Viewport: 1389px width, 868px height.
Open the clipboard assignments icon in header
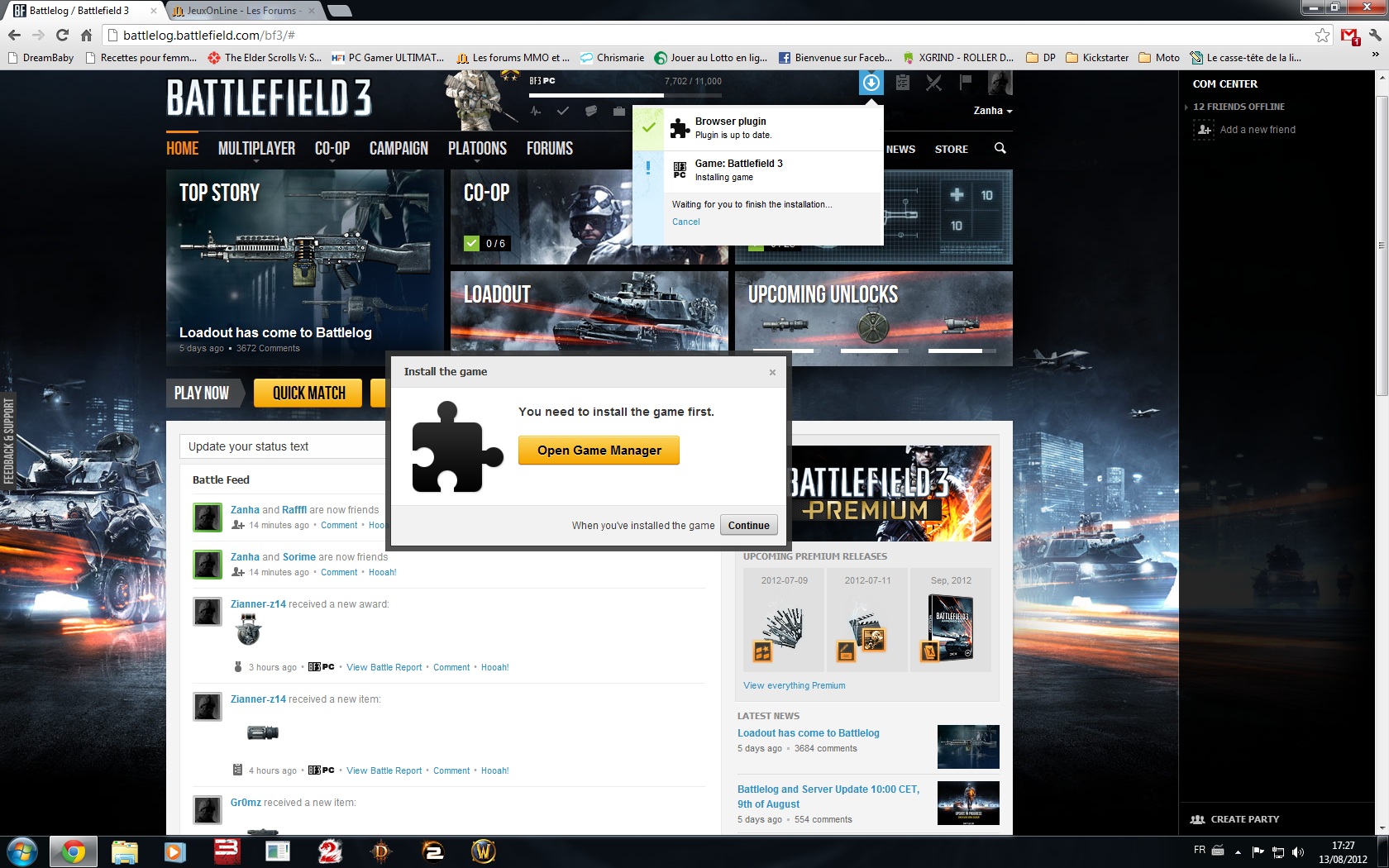[x=903, y=83]
